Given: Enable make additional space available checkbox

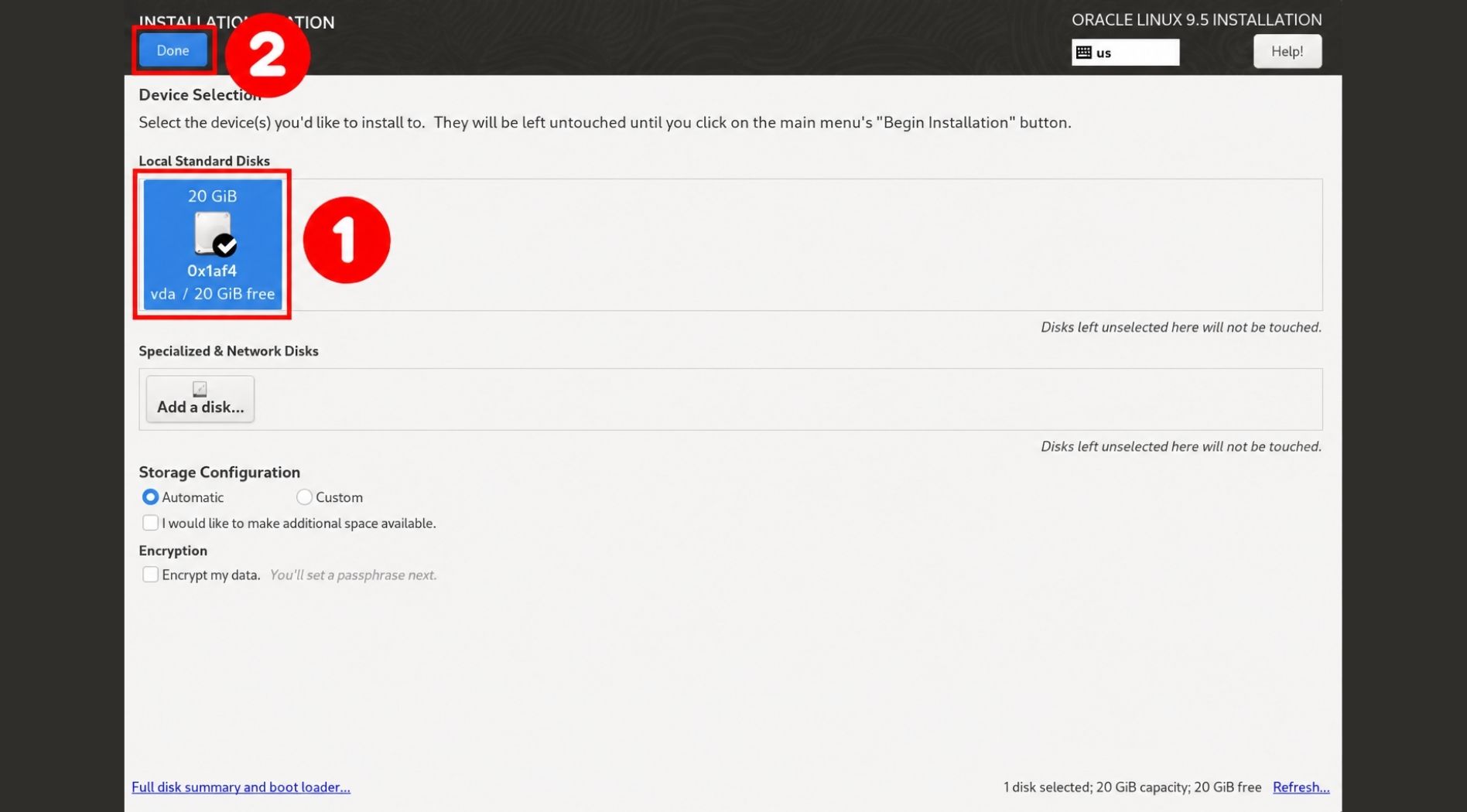Looking at the screenshot, I should (x=150, y=523).
